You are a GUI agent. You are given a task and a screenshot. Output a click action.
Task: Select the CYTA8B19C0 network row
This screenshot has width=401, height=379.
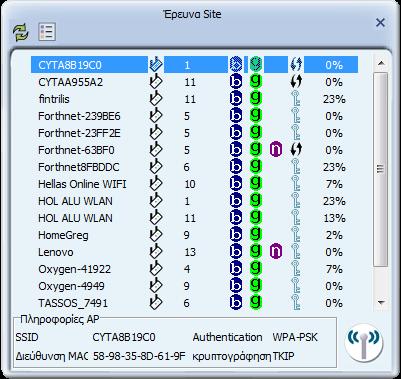pos(195,65)
